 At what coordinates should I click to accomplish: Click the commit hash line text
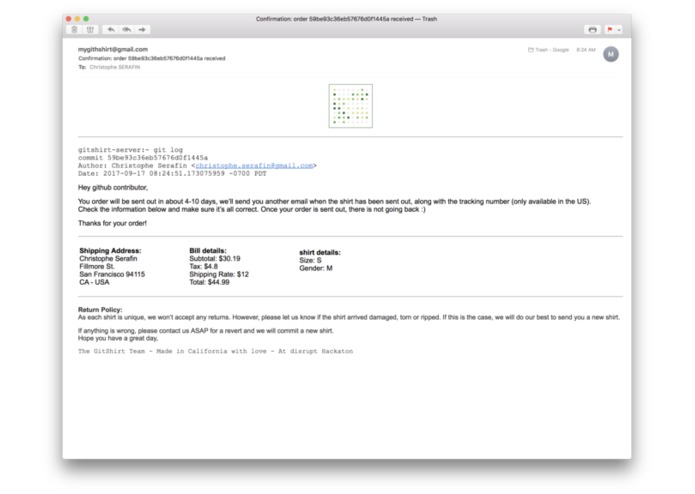[143, 158]
